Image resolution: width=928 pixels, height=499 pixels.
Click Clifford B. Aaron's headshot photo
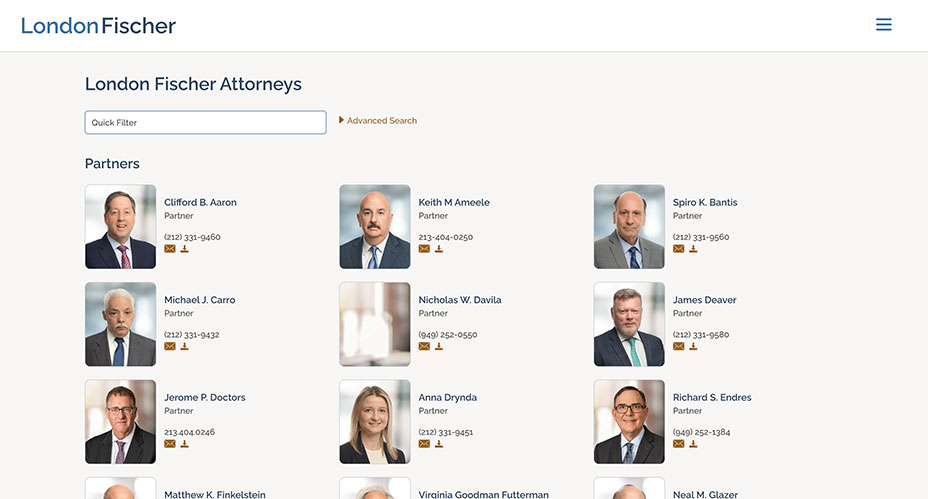click(121, 227)
